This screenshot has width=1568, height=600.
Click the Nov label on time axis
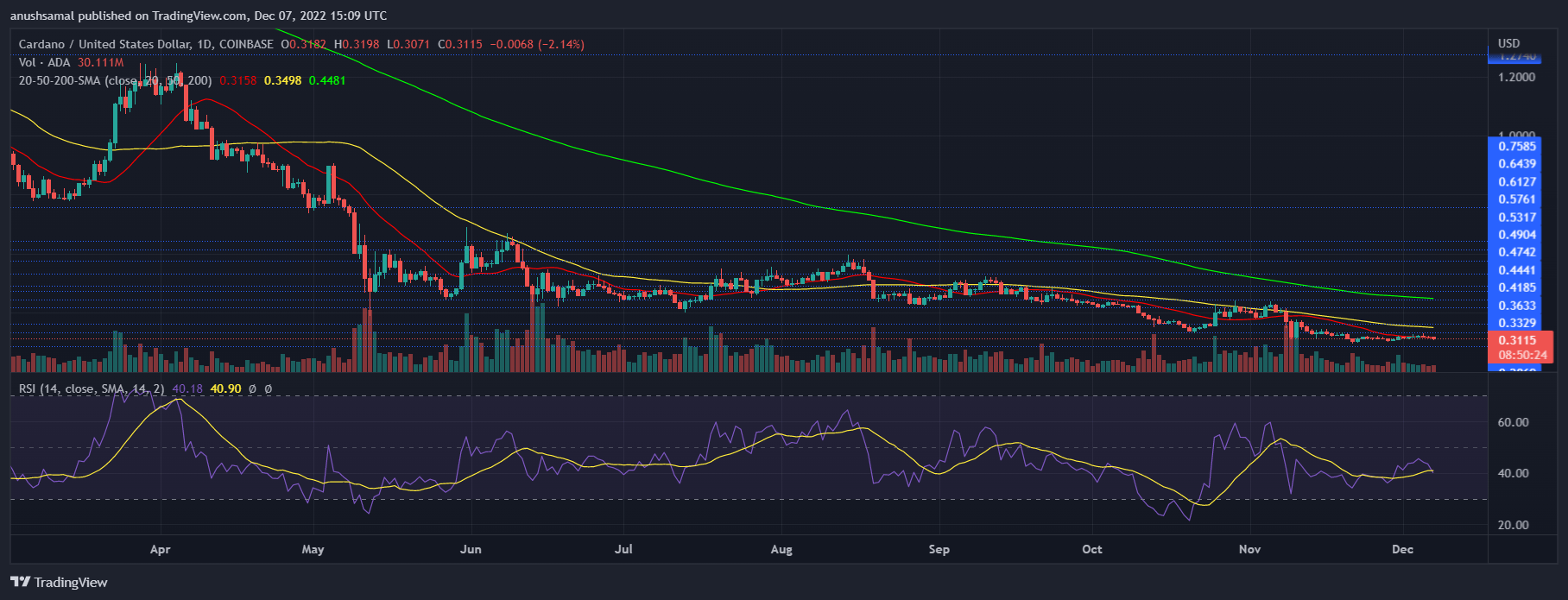pos(1249,549)
